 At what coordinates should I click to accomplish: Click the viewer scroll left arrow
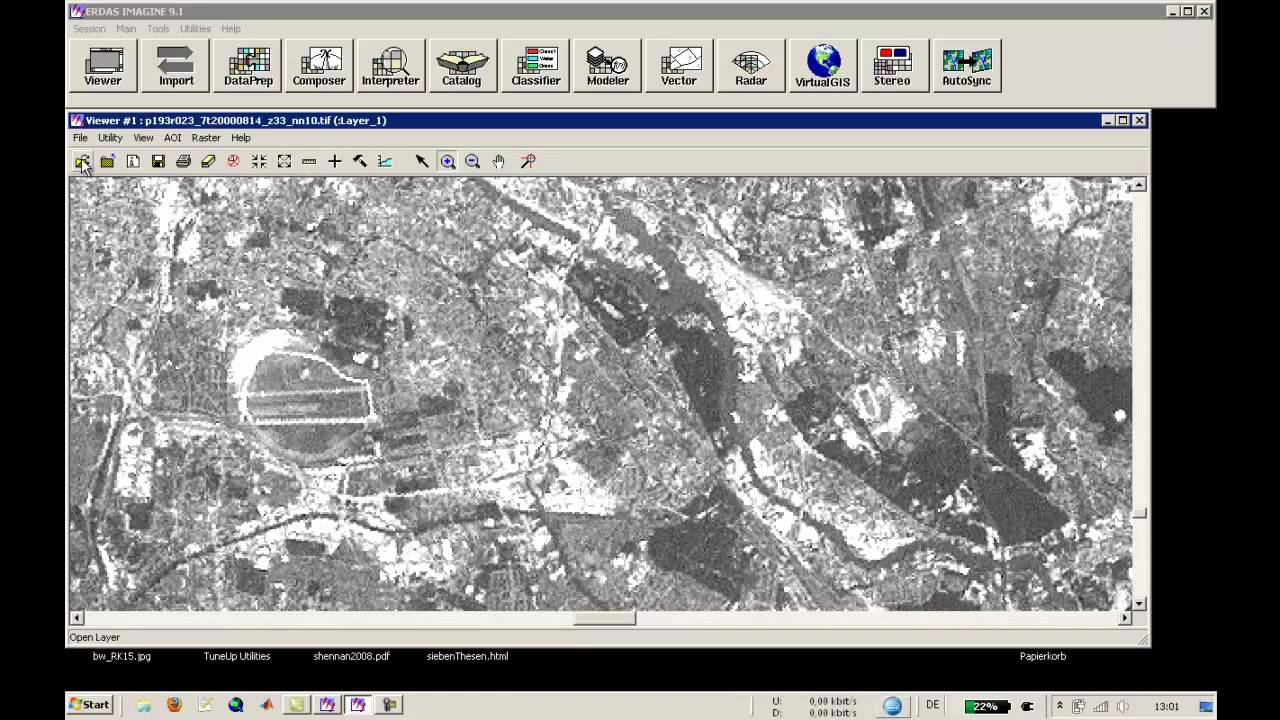click(x=76, y=618)
